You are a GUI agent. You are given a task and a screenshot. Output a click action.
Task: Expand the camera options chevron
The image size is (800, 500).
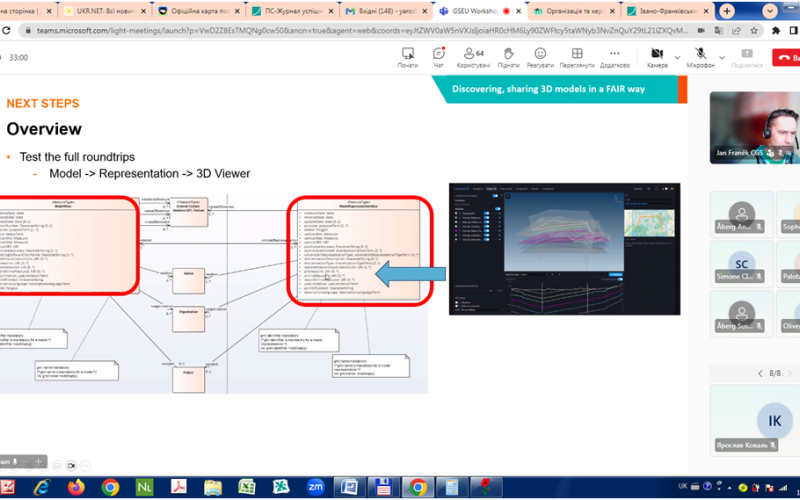pos(677,58)
